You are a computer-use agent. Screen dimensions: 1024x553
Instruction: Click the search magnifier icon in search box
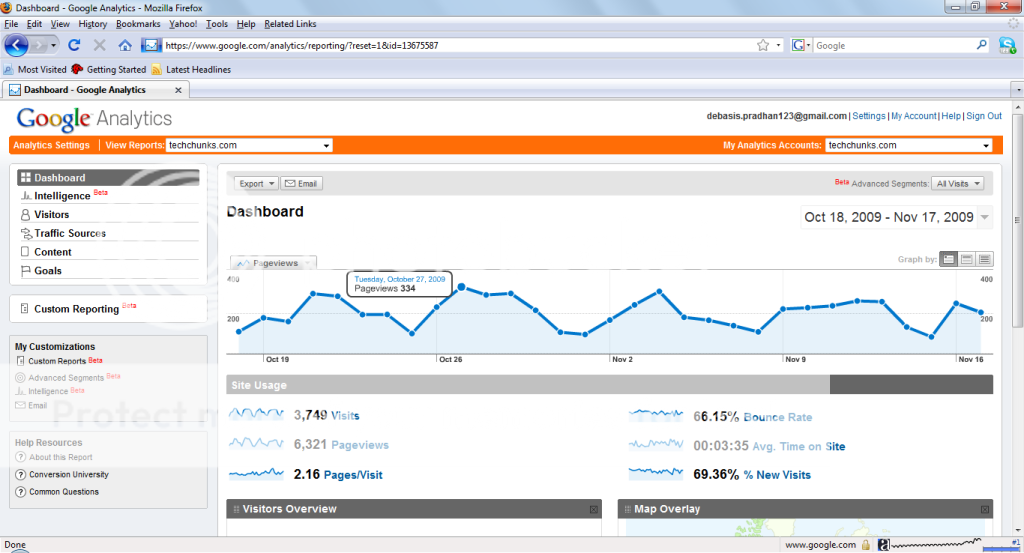[x=982, y=45]
